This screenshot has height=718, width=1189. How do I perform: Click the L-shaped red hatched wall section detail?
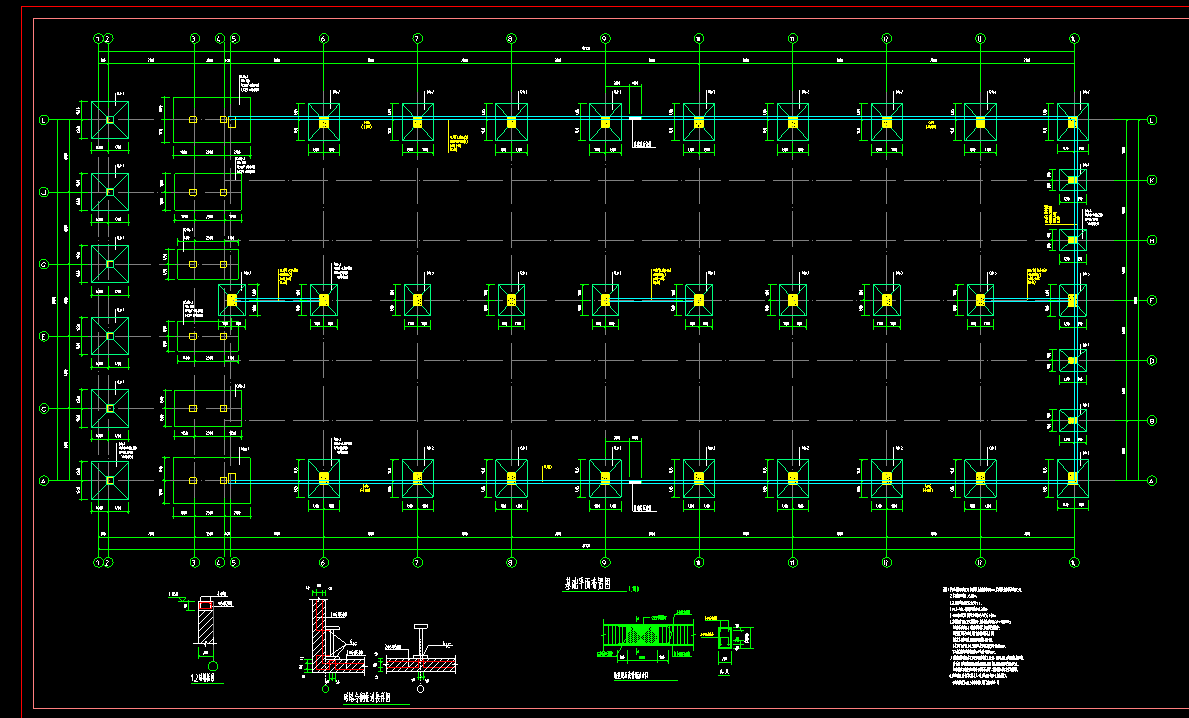tap(325, 637)
